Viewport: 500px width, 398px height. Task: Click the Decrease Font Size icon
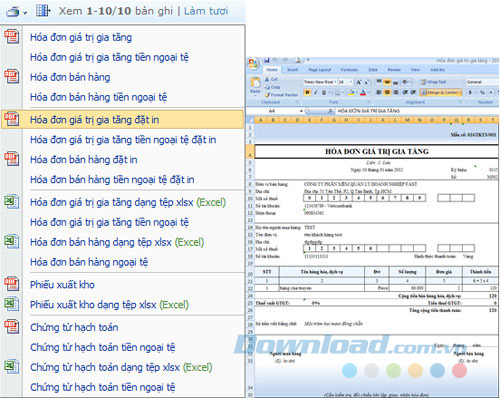coord(366,82)
